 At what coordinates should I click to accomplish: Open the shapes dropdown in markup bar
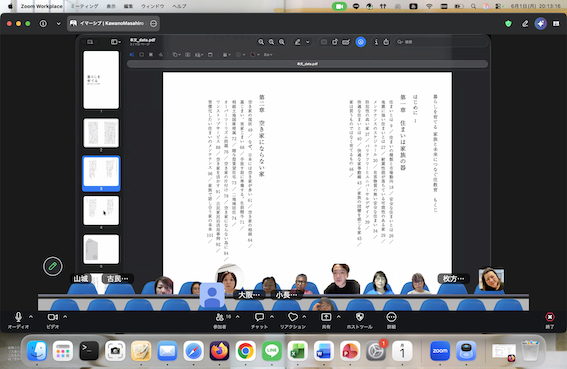[176, 55]
